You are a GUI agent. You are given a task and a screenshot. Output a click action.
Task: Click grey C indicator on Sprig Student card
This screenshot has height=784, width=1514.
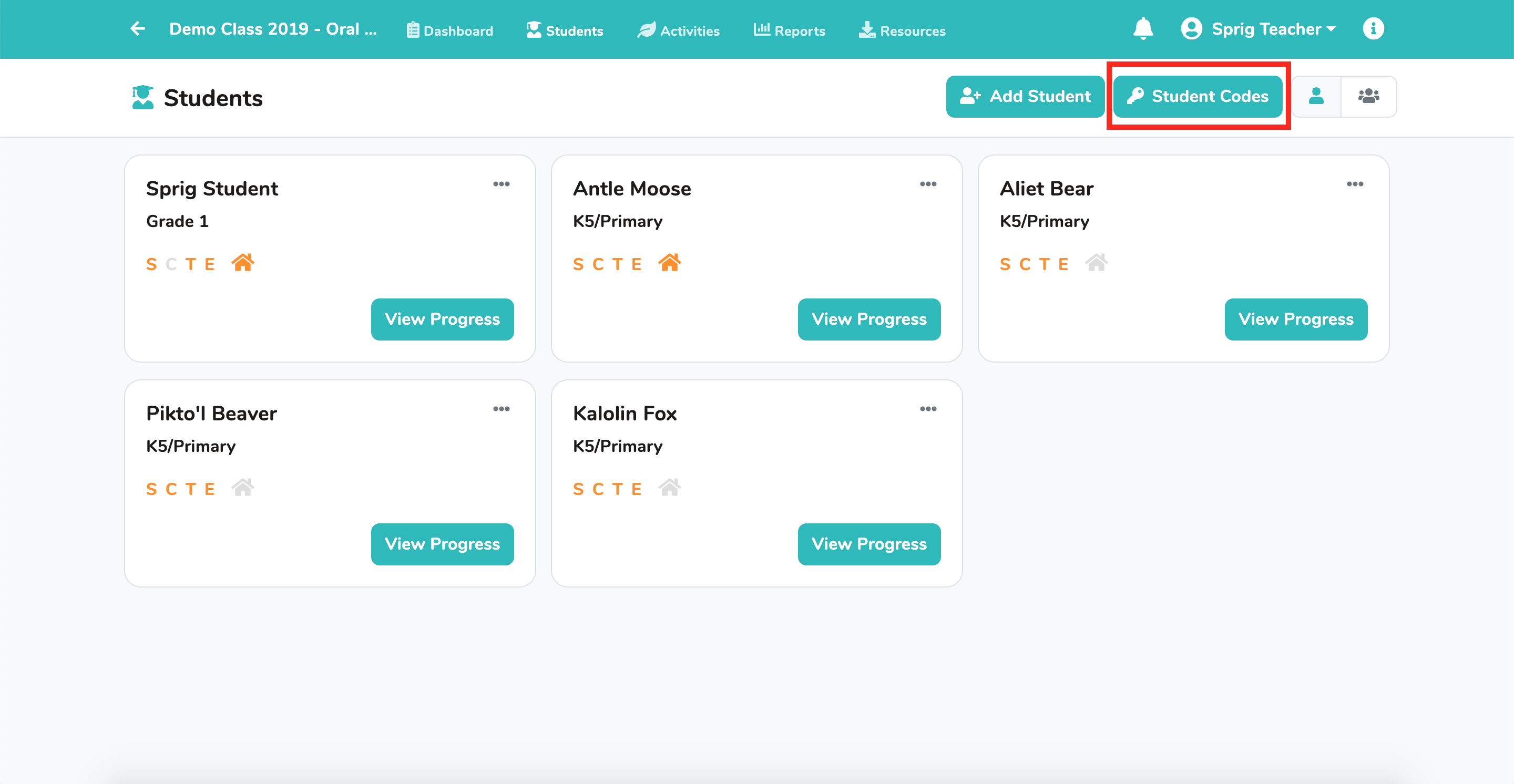tap(171, 264)
